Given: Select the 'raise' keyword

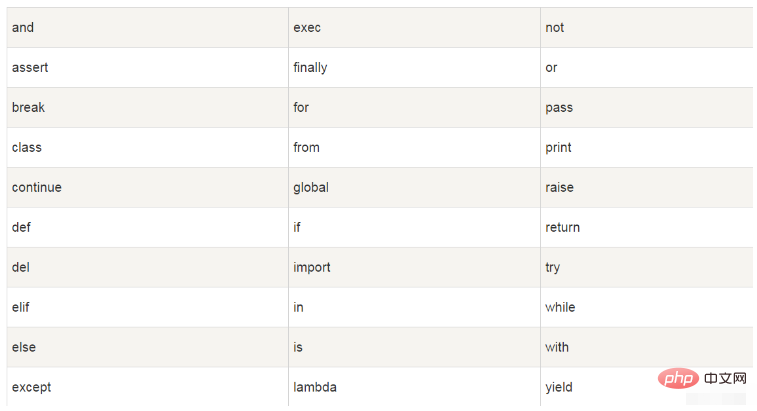Looking at the screenshot, I should [x=560, y=187].
